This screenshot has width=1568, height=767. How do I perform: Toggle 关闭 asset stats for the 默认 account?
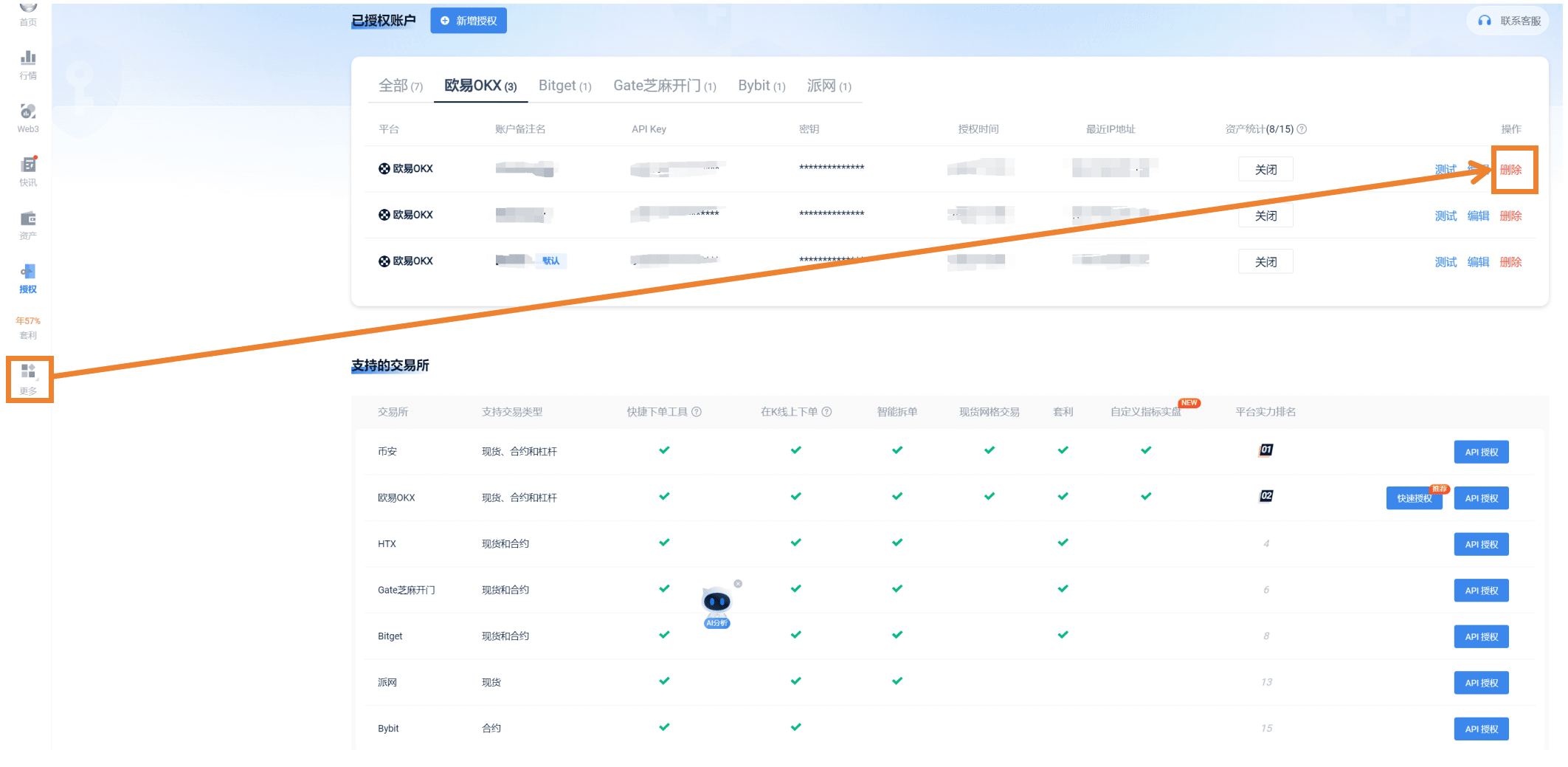point(1266,262)
